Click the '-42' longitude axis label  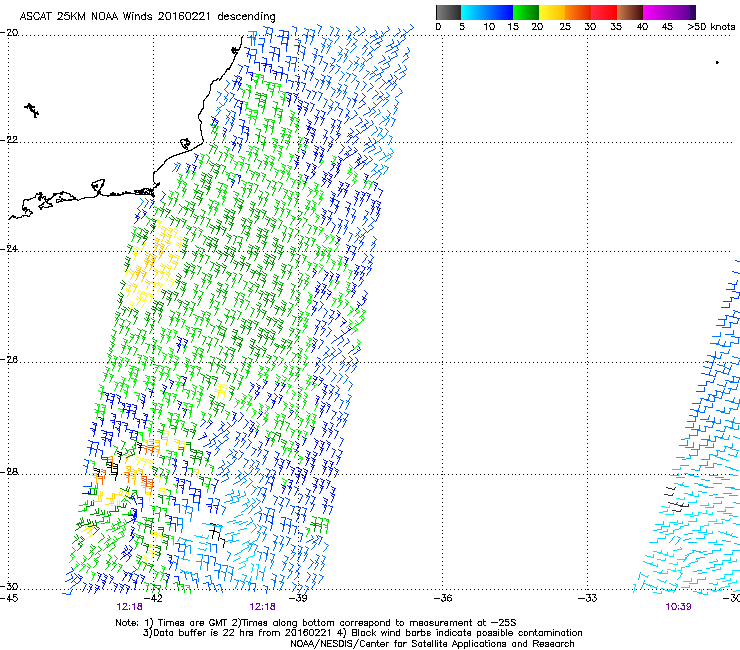coord(153,598)
